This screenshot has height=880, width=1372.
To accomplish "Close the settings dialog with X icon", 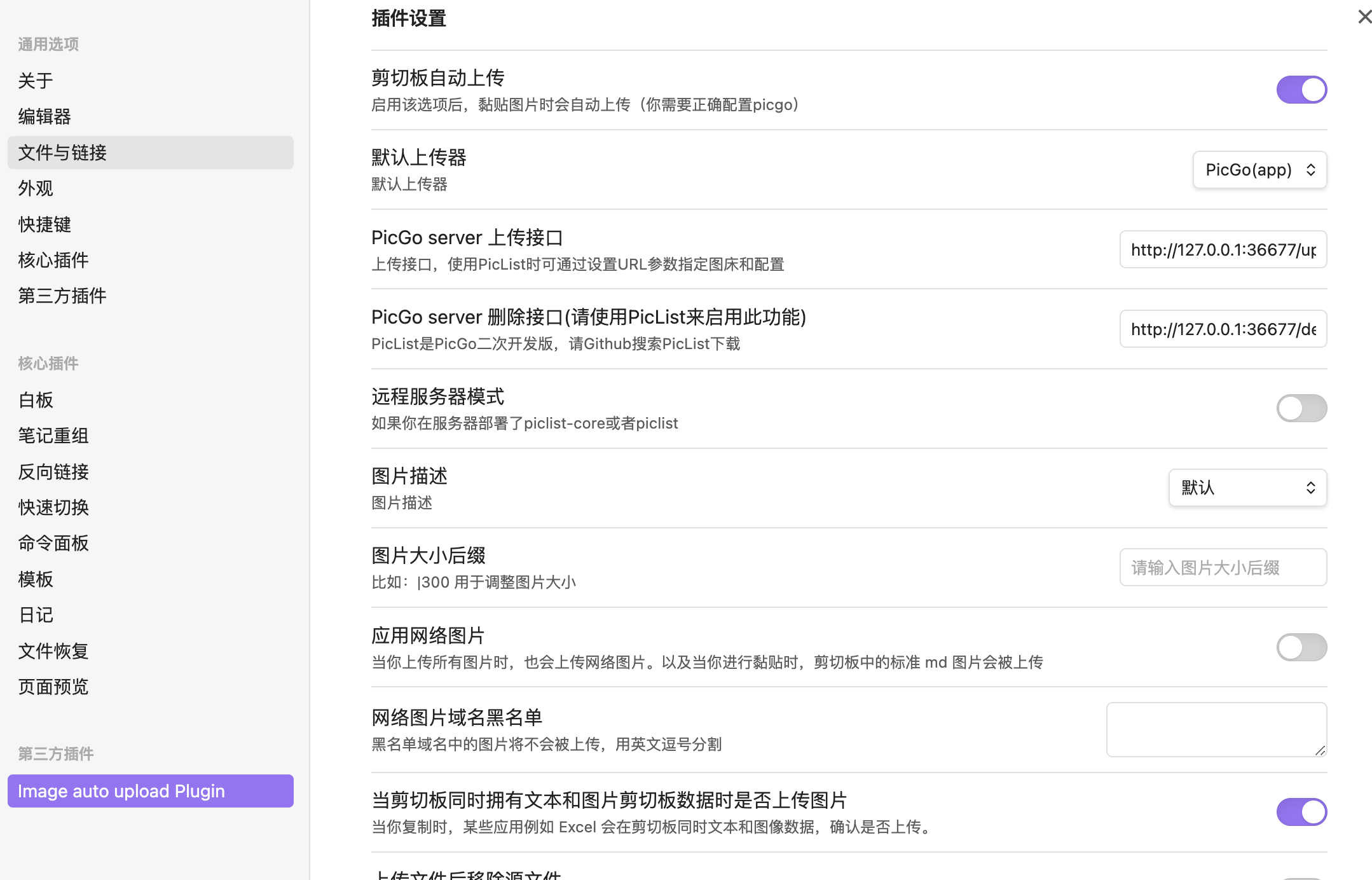I will pyautogui.click(x=1364, y=17).
